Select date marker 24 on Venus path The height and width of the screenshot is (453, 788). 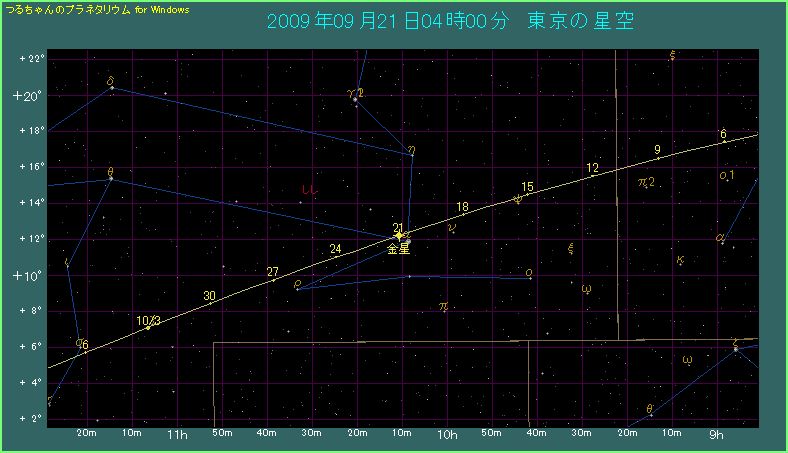pos(335,249)
